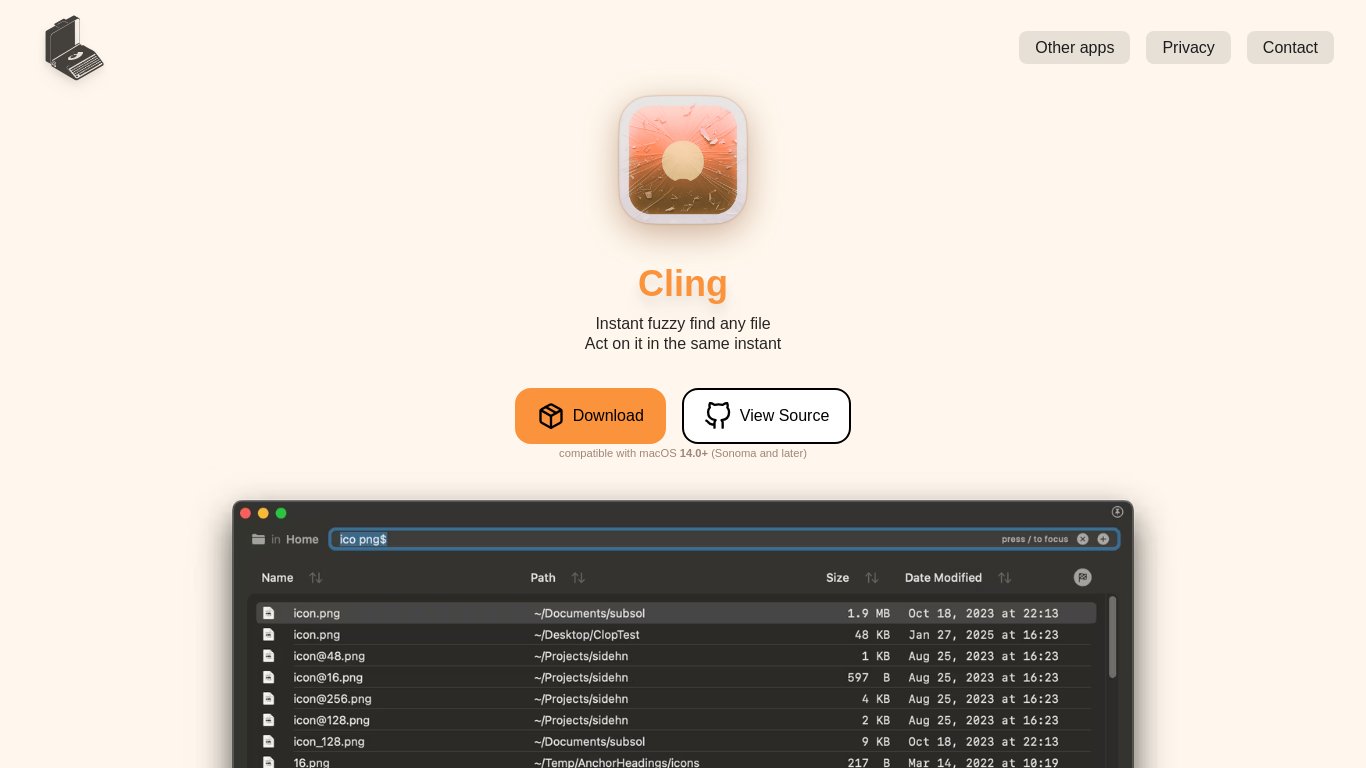Click the path ~/Temp/AnchorHeadings/icons

[617, 763]
